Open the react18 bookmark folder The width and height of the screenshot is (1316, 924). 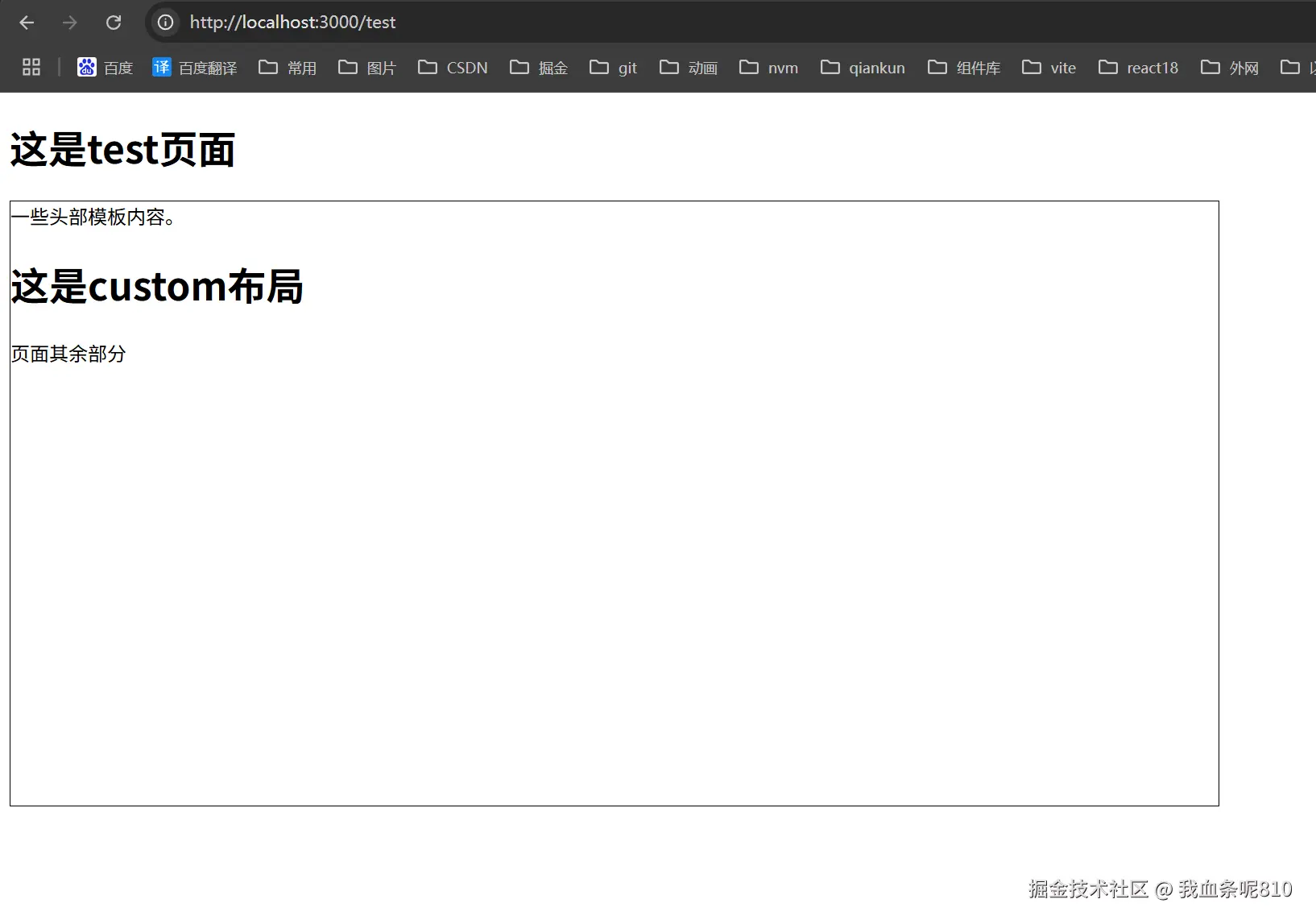[1138, 68]
